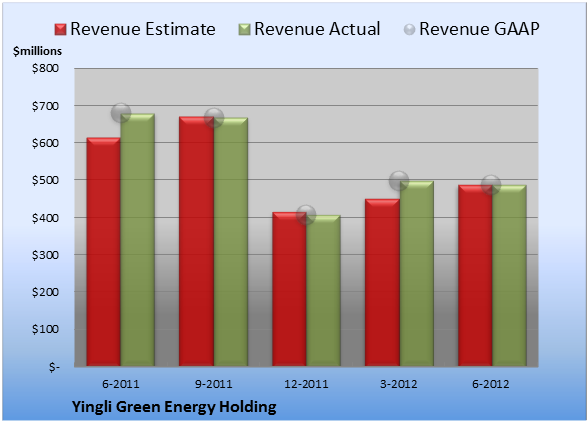Select the green actual bar for 9-2011
The image size is (588, 422).
pyautogui.click(x=231, y=242)
